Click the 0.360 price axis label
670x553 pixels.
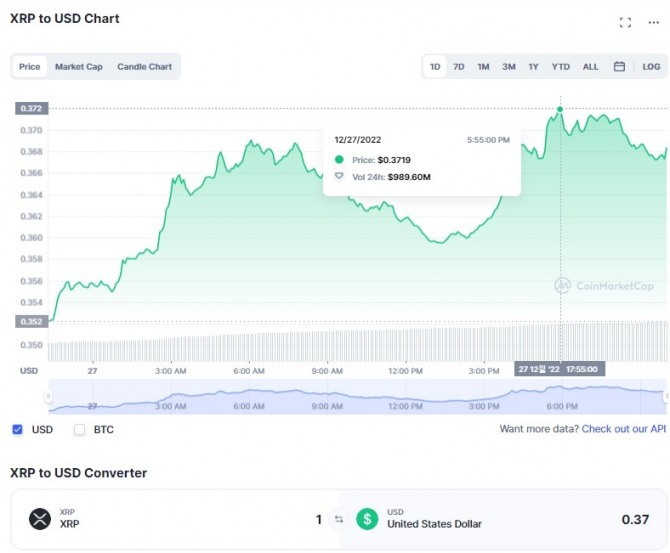point(31,237)
